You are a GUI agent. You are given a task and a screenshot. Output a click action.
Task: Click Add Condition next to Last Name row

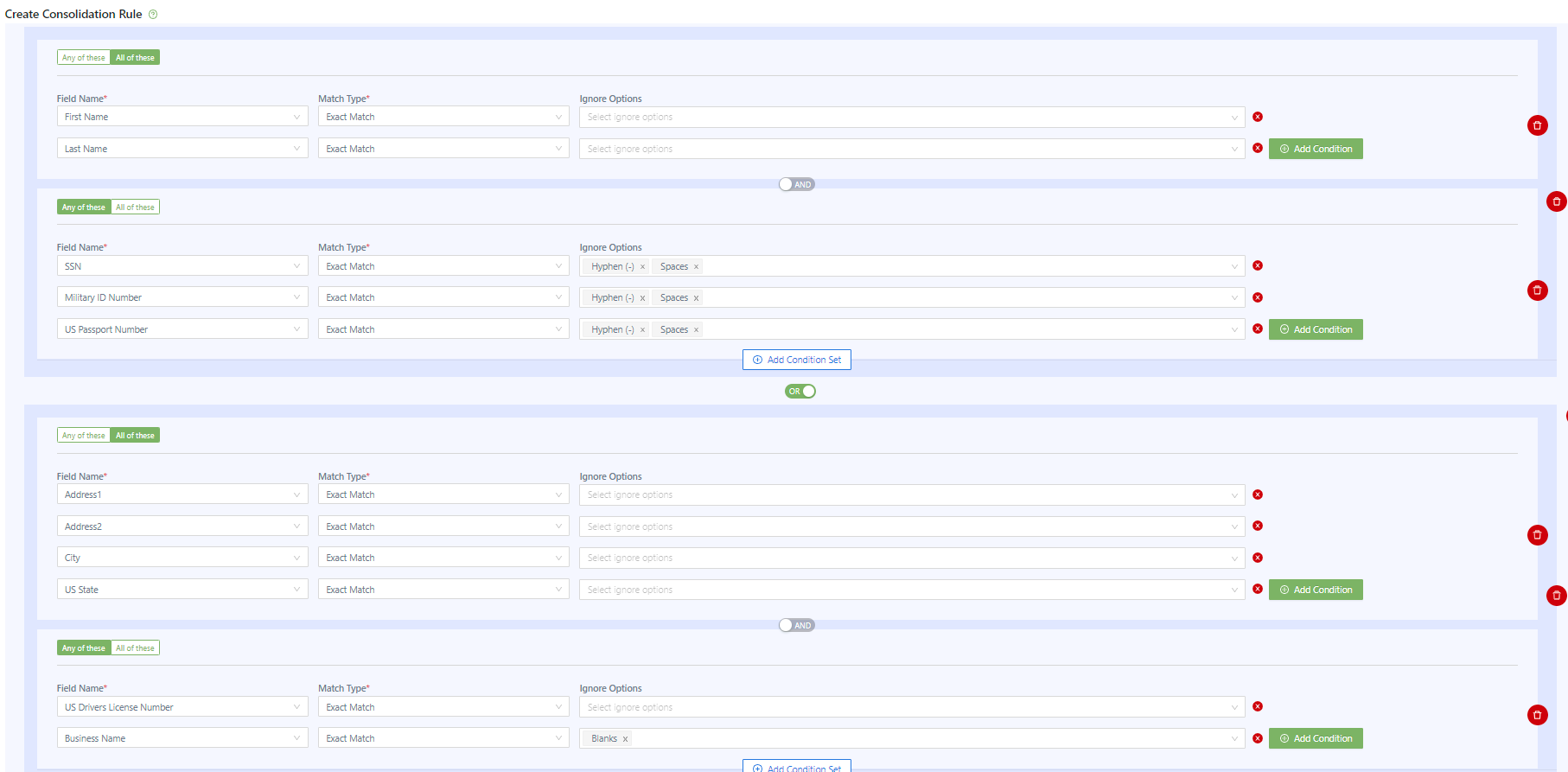[x=1316, y=149]
